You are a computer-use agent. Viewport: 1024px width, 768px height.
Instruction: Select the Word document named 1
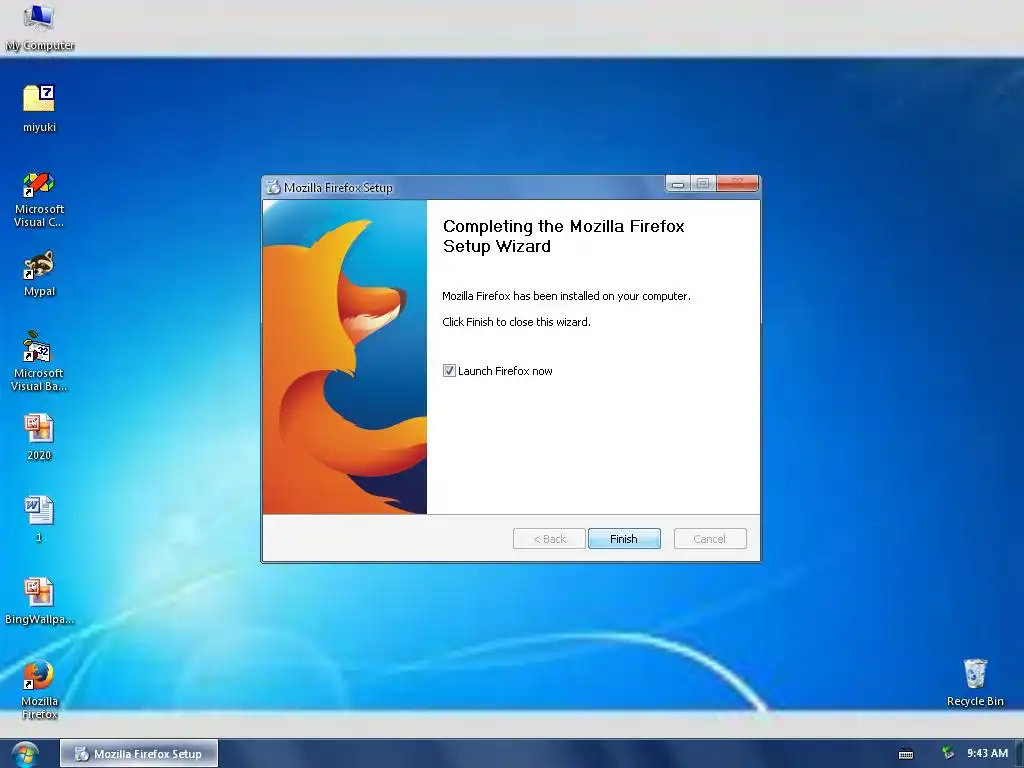(39, 519)
